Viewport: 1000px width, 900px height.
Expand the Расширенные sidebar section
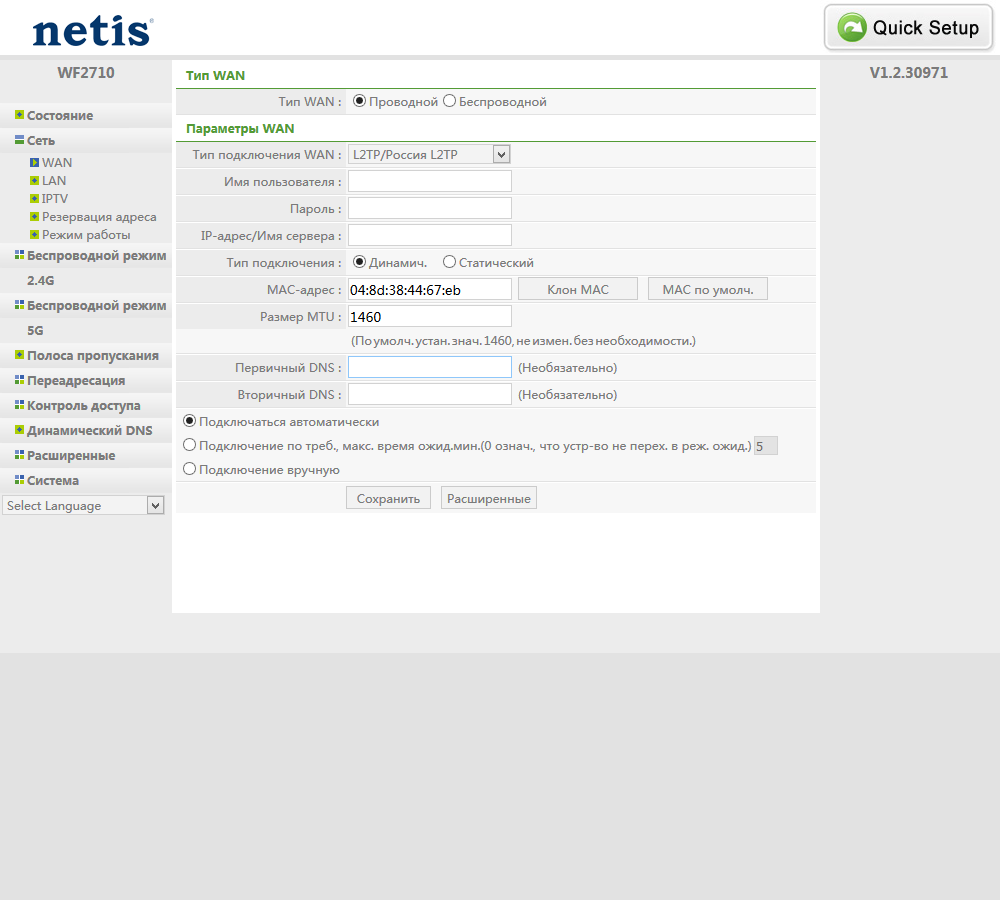(x=71, y=455)
